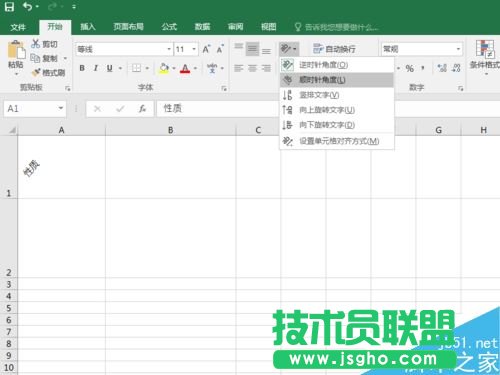
Task: Open the clipboard pane dialog launcher
Action: 68,88
